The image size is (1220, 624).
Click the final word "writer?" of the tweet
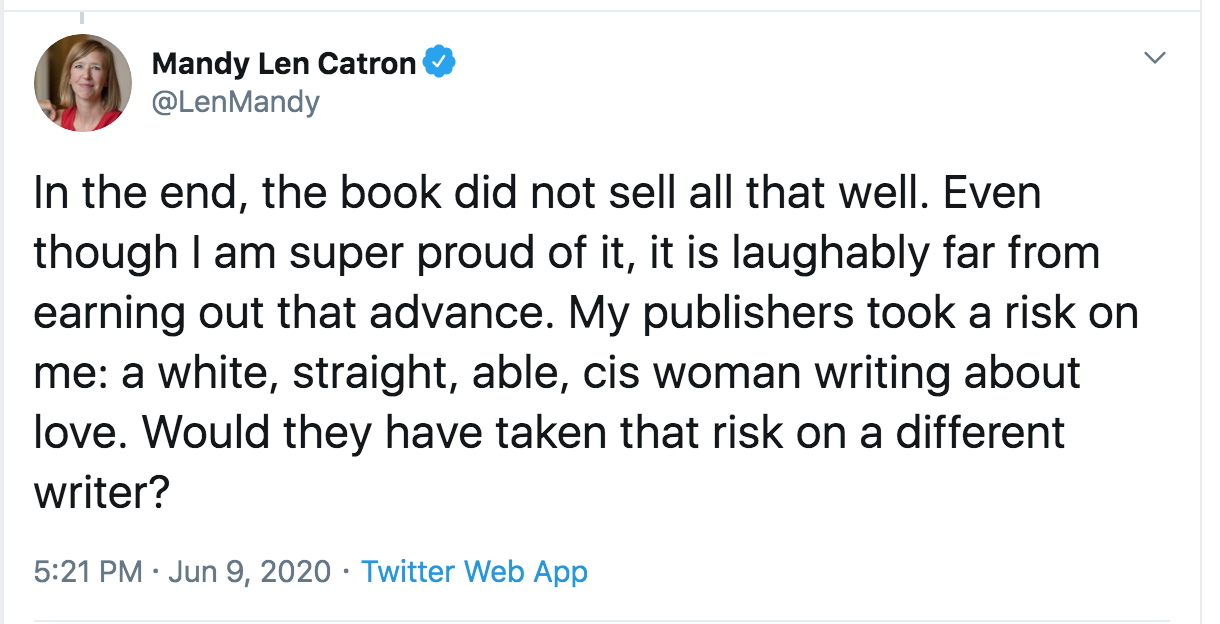(x=98, y=494)
